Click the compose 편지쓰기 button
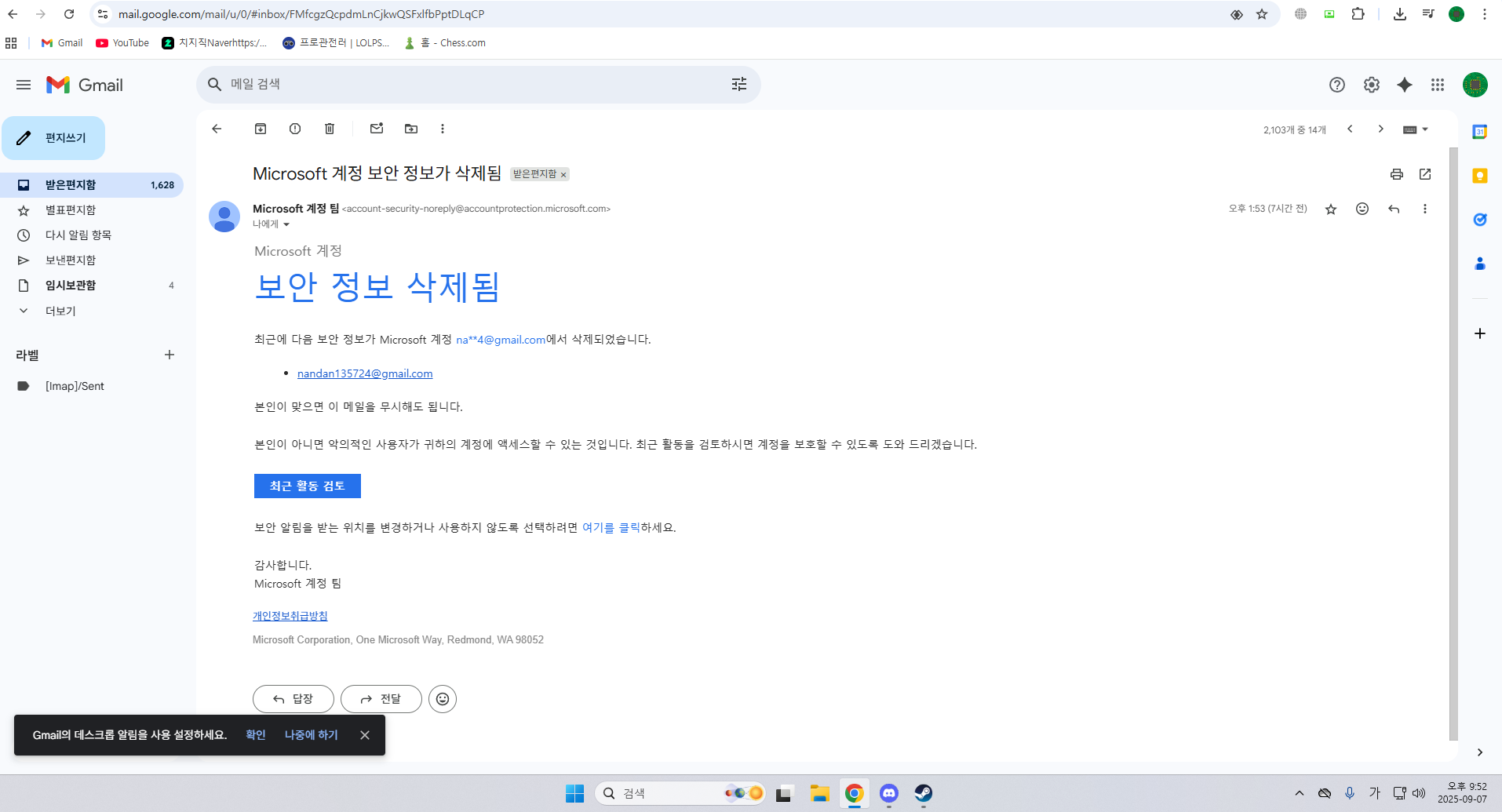Viewport: 1502px width, 812px height. tap(53, 138)
